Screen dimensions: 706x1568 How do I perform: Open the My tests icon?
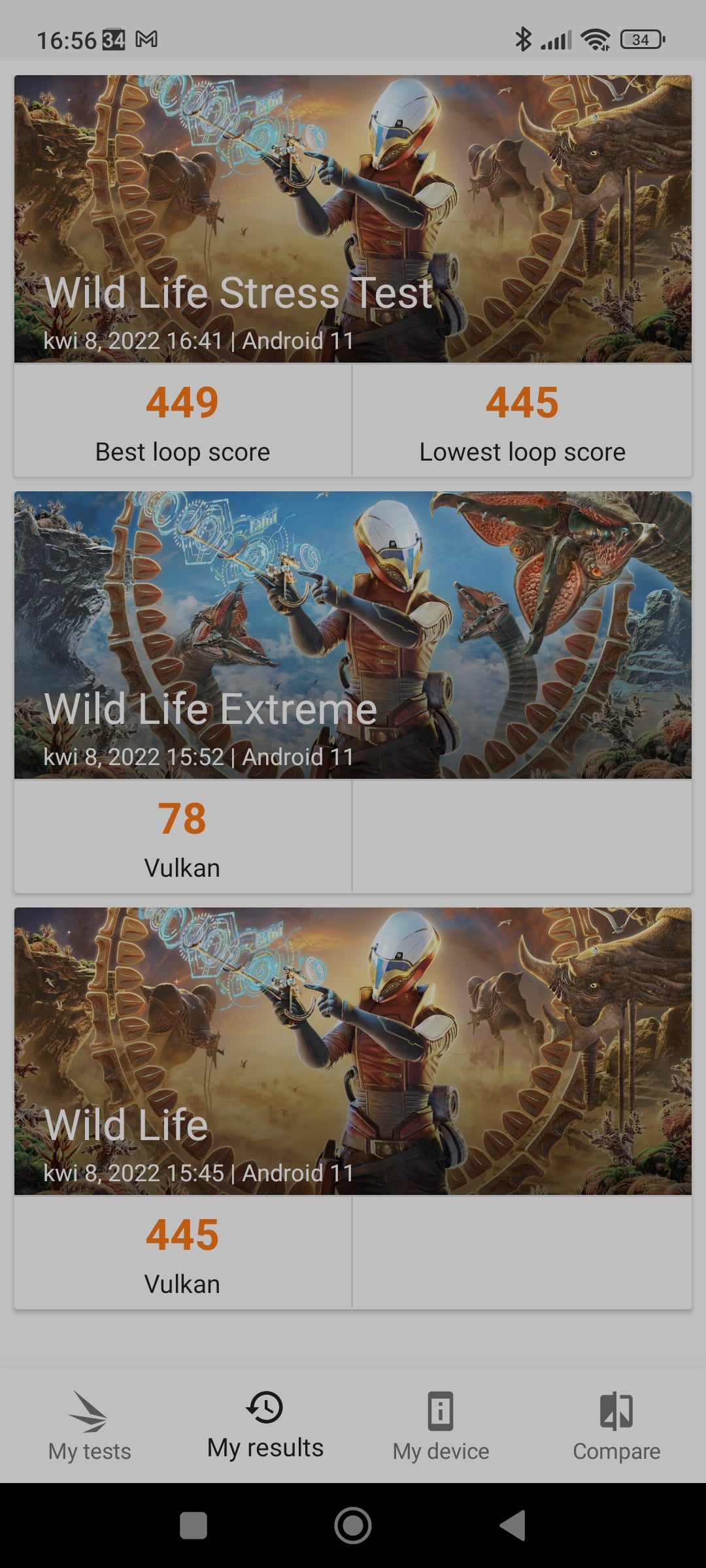pos(88,1411)
